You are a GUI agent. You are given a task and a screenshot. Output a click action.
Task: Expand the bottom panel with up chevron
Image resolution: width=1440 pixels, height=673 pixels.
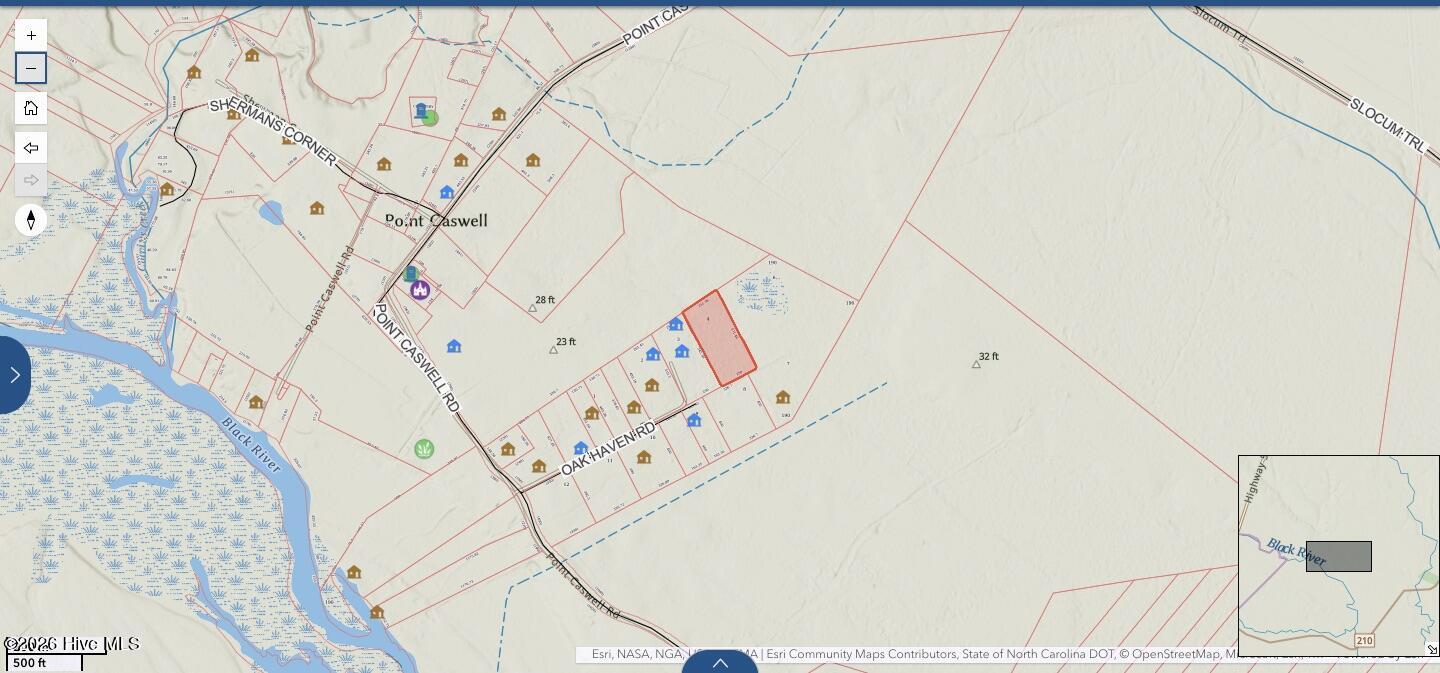pos(720,662)
